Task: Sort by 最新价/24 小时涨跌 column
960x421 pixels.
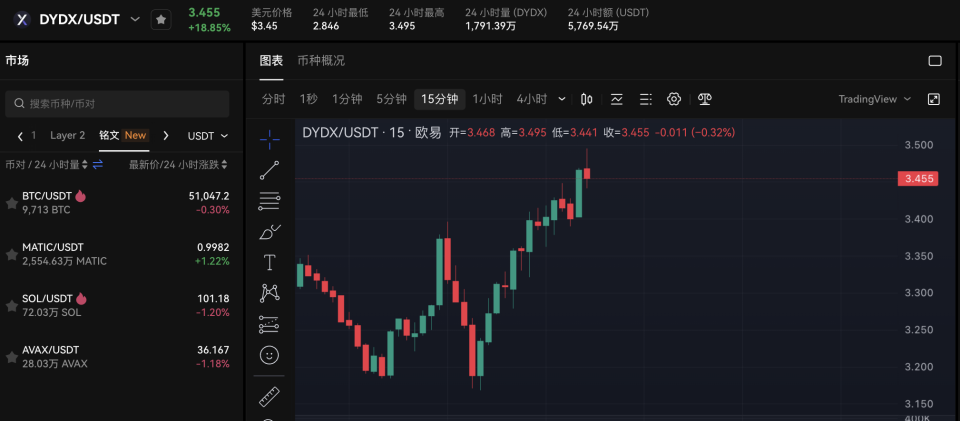Action: click(x=178, y=165)
